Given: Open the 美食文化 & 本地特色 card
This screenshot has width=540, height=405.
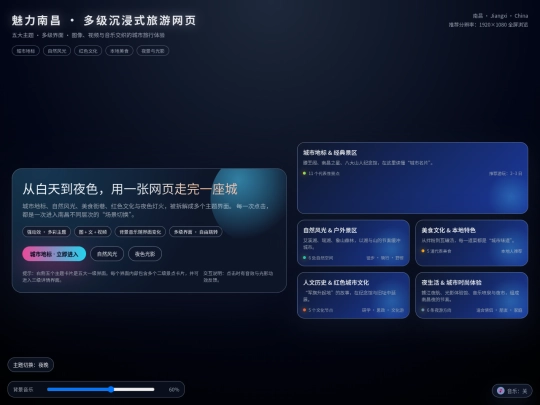Looking at the screenshot, I should 472,243.
